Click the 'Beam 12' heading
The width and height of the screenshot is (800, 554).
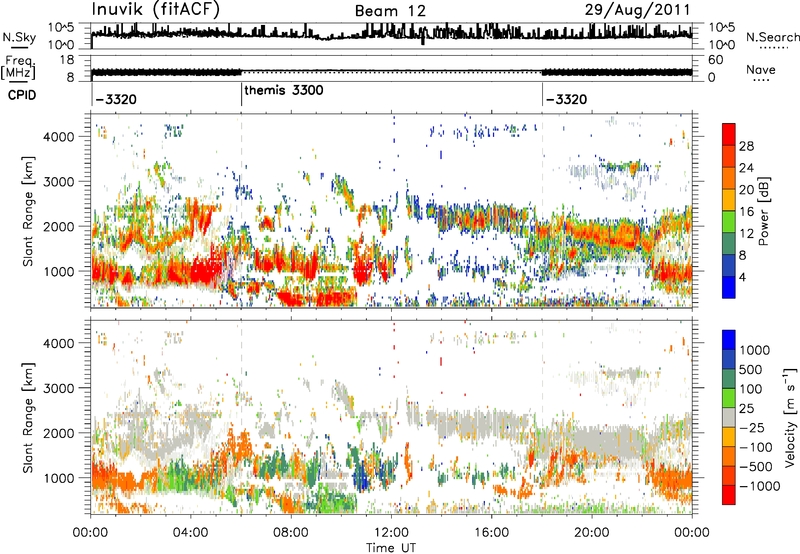tap(390, 11)
